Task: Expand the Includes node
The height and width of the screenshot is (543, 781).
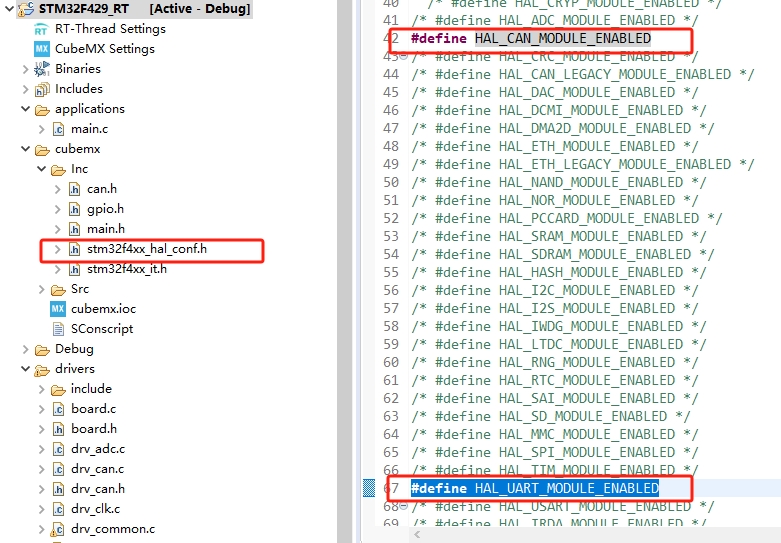Action: (x=25, y=89)
